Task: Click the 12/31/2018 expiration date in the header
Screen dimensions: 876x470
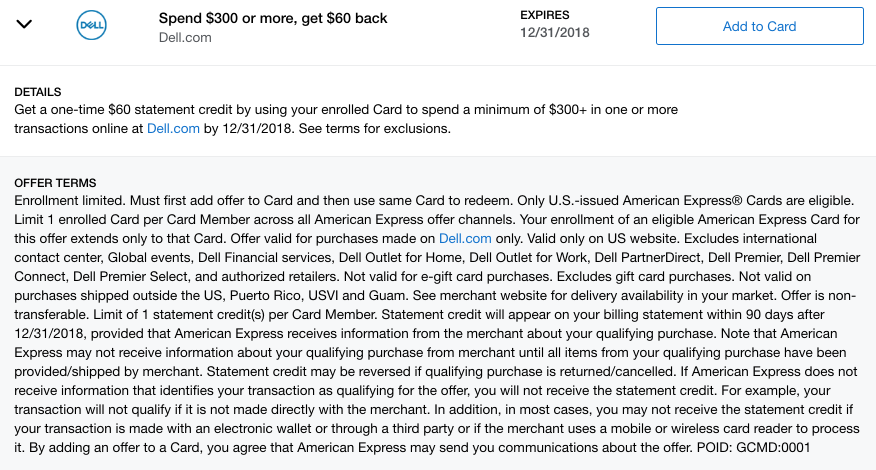Action: [x=555, y=33]
